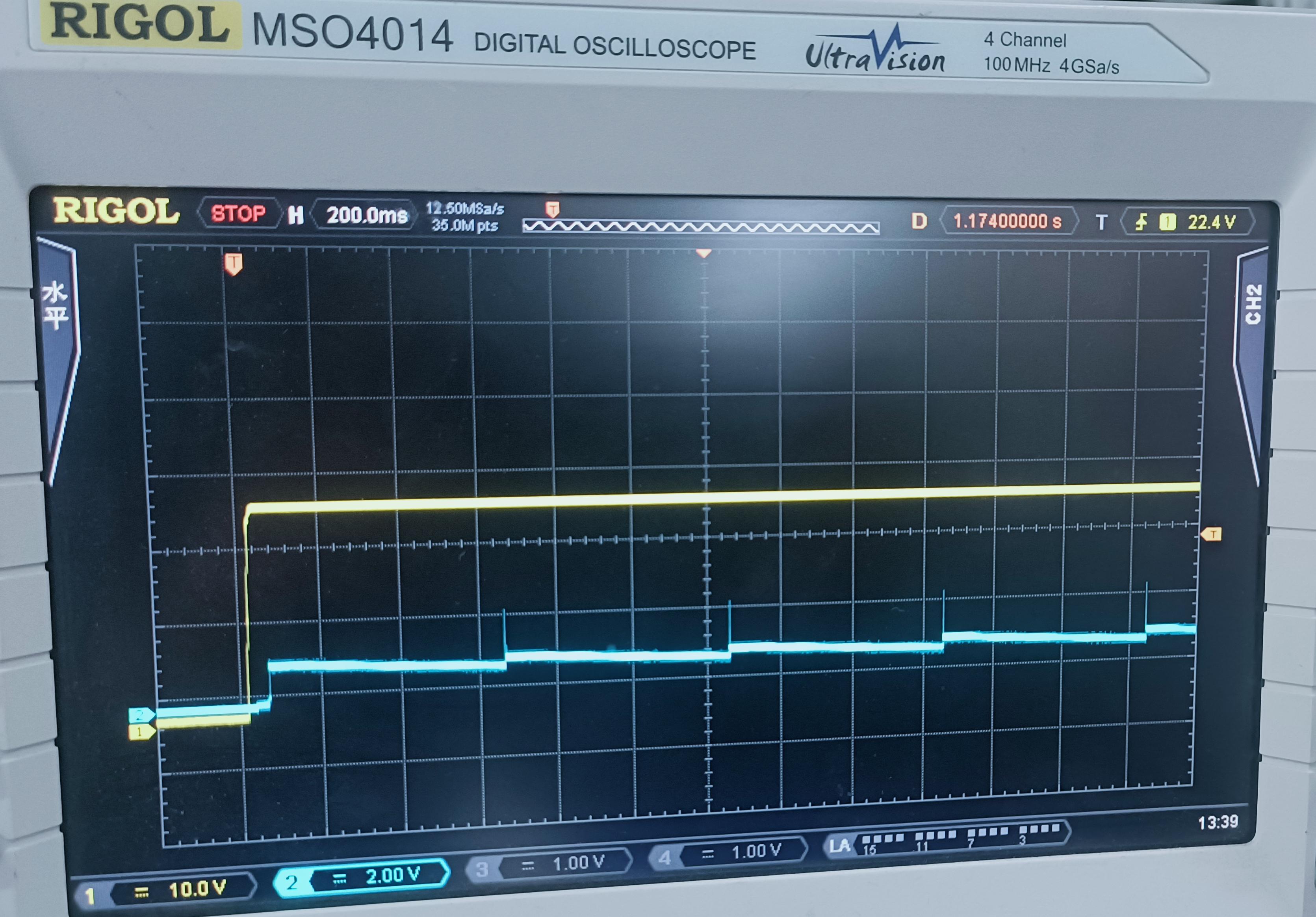This screenshot has height=917, width=1316.
Task: Click the trigger level T marker at right edge
Action: coord(1212,534)
